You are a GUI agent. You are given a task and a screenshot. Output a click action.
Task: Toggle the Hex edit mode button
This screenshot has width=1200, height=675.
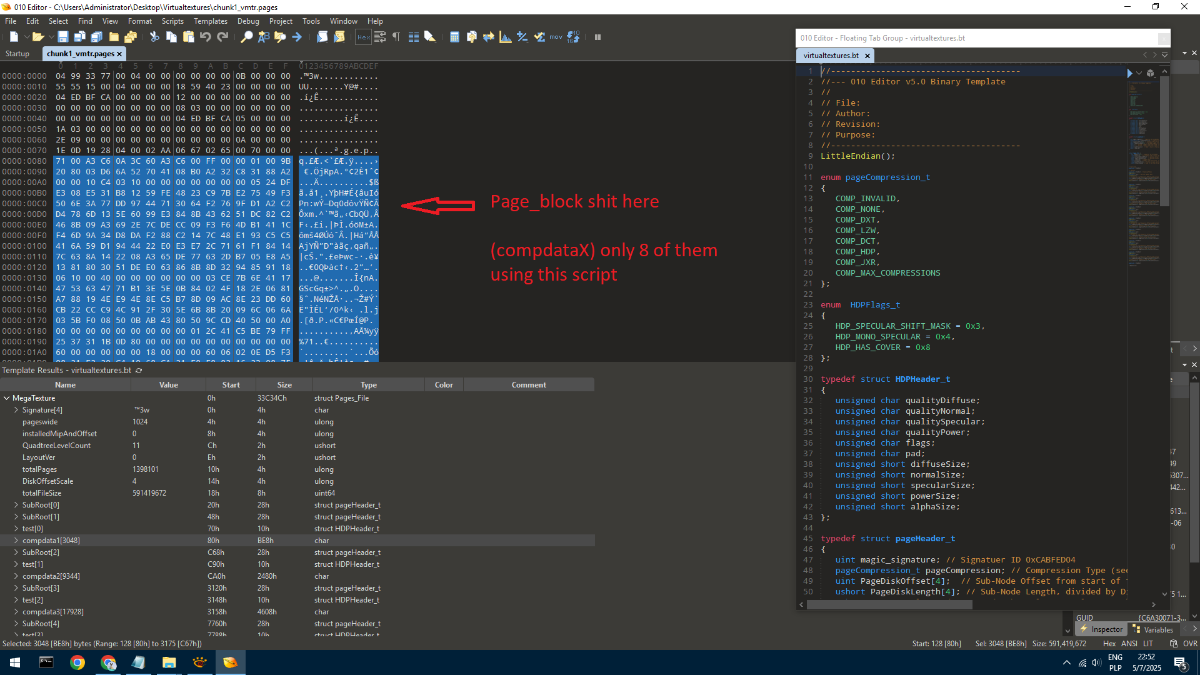tap(363, 37)
